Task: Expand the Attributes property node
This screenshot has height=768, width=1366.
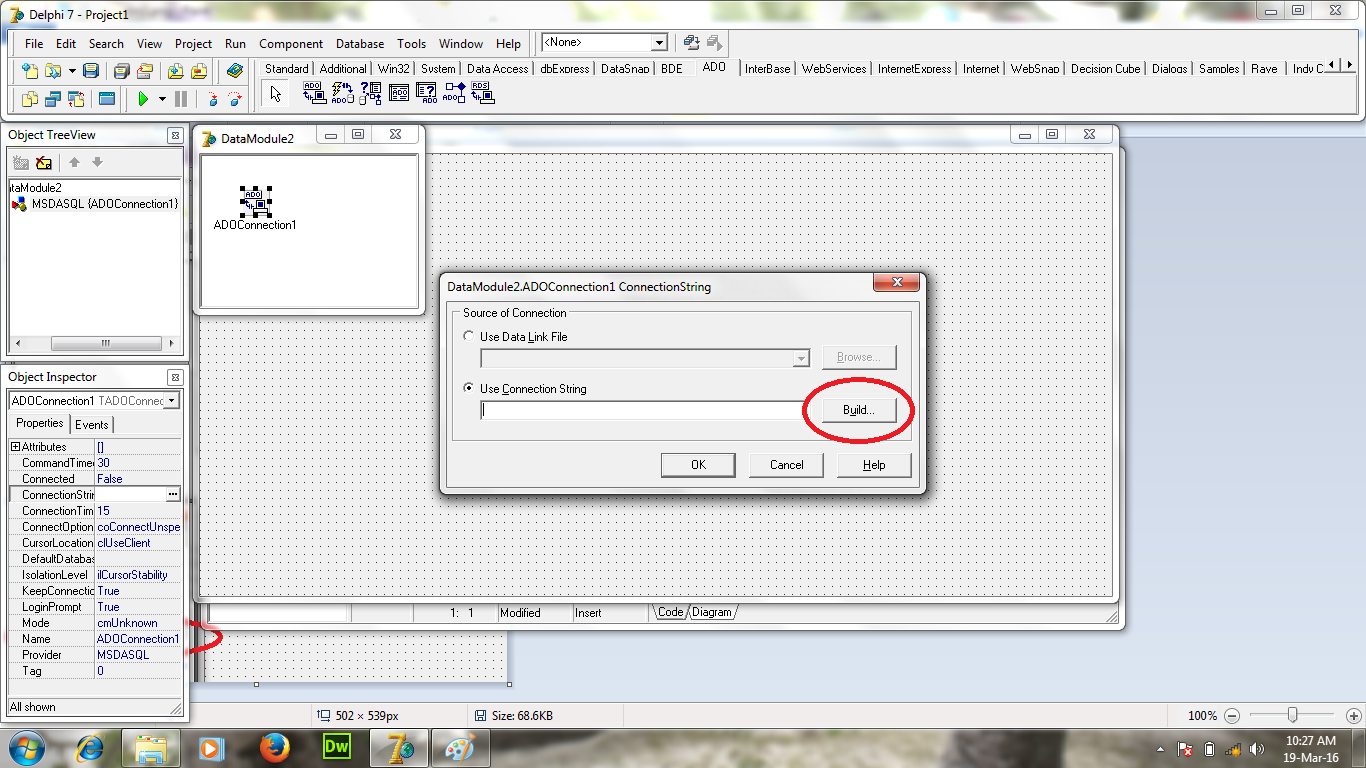Action: (15, 447)
